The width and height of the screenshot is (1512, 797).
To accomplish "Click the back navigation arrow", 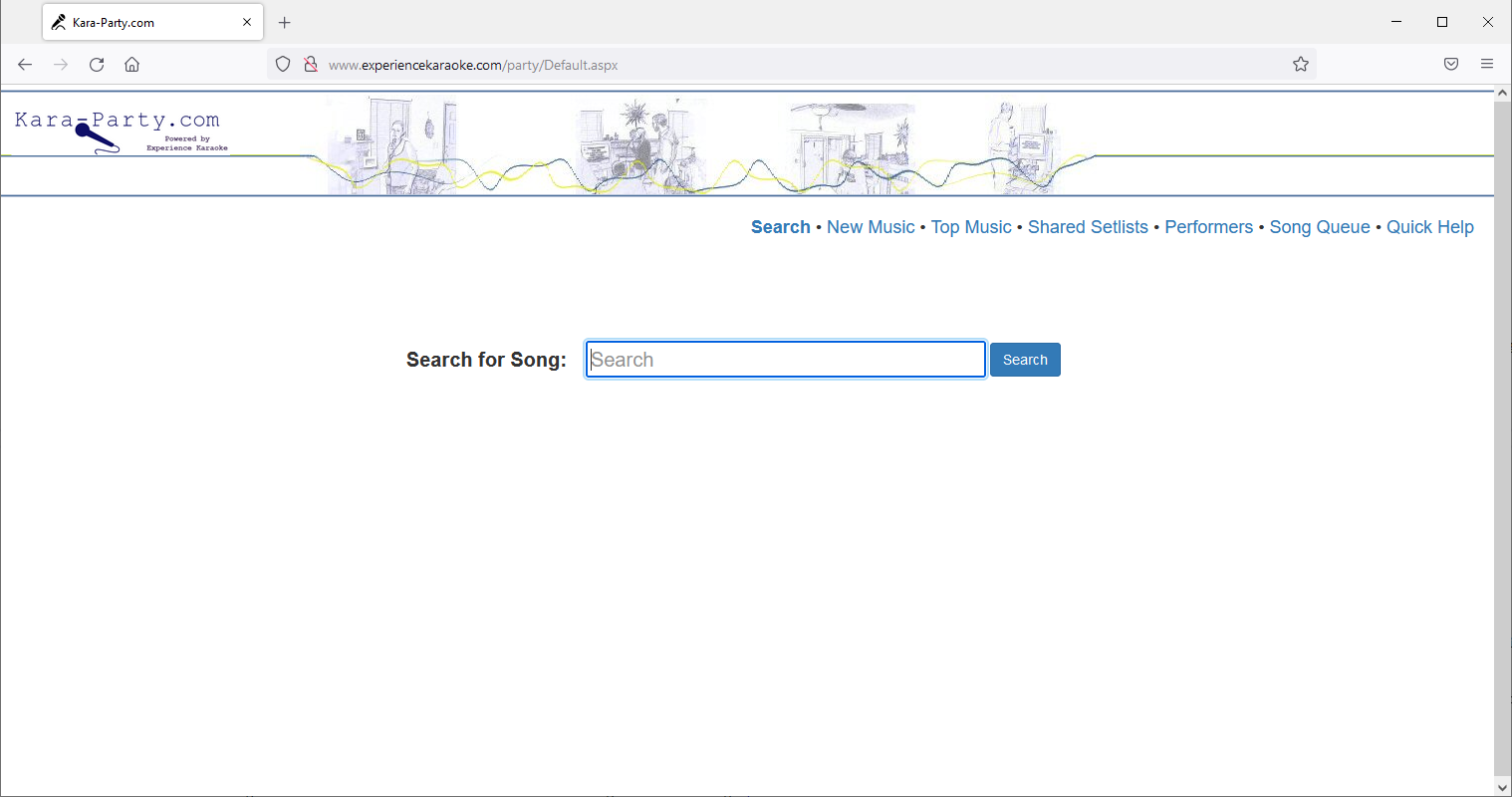I will tap(25, 65).
